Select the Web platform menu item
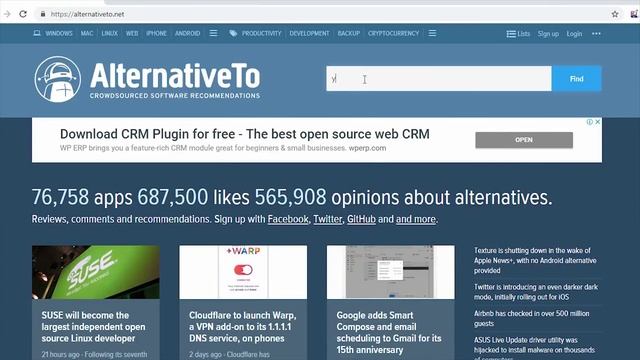The image size is (640, 360). [132, 33]
